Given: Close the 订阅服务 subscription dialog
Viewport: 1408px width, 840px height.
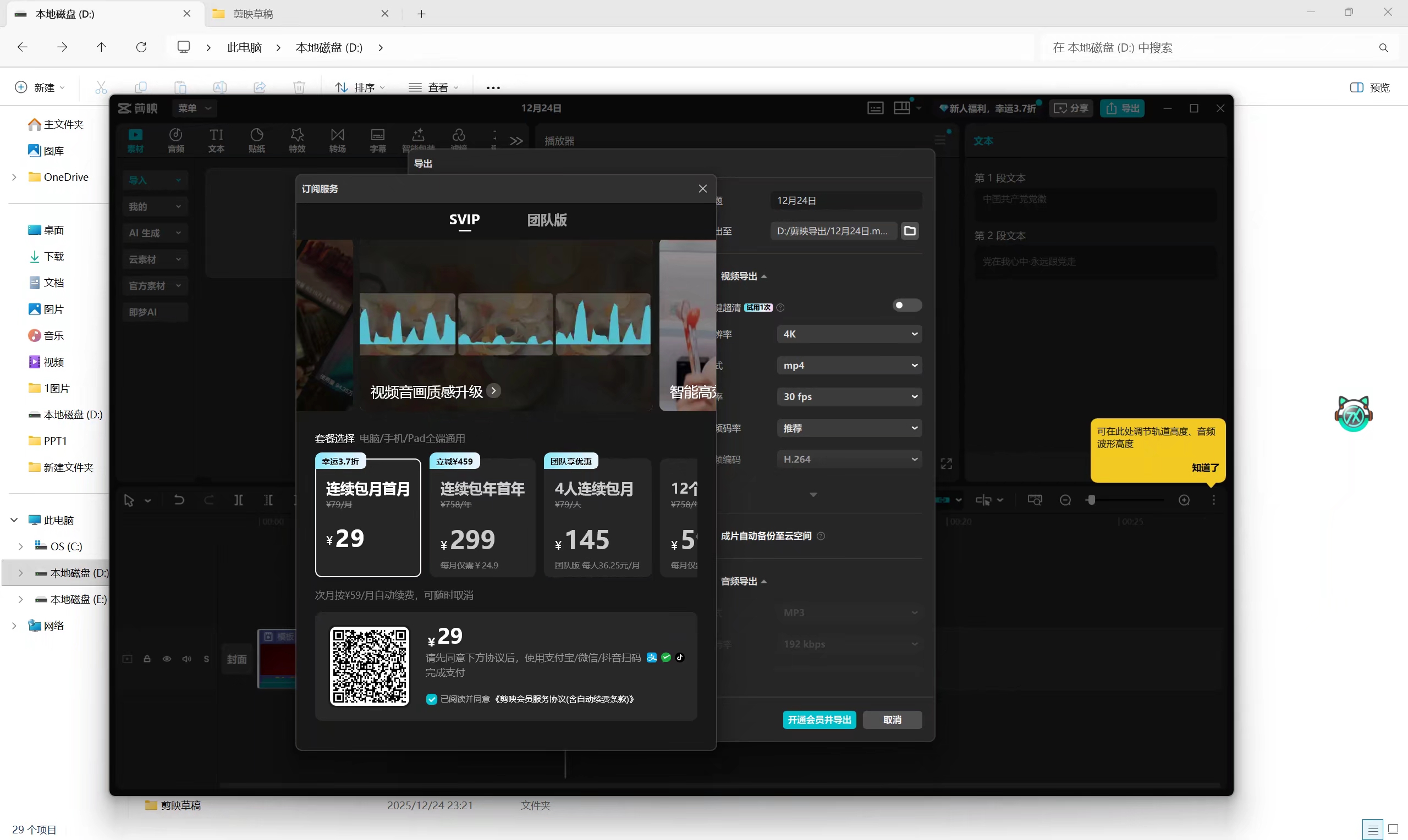Looking at the screenshot, I should coord(702,189).
